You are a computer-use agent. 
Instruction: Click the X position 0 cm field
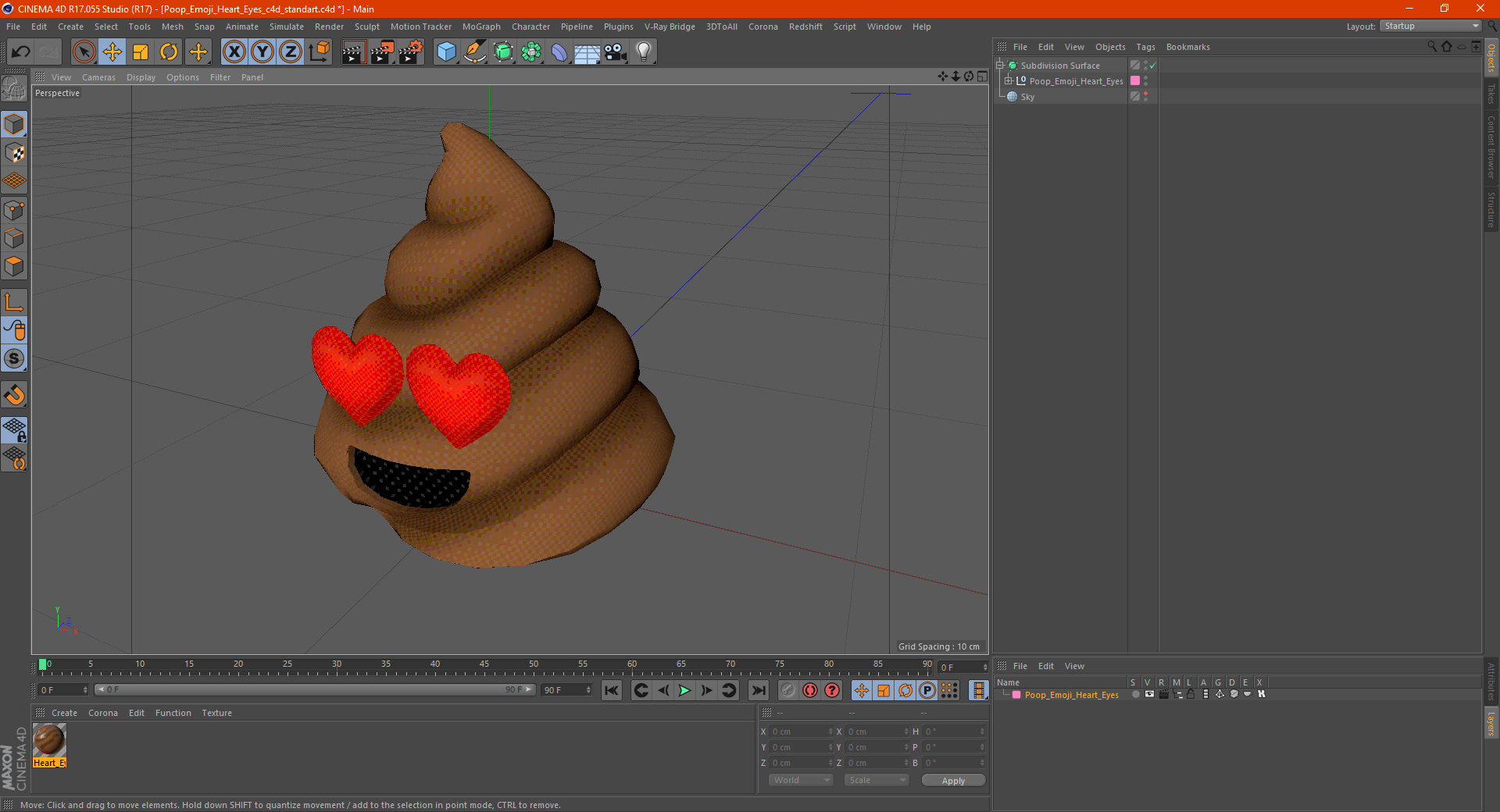802,732
